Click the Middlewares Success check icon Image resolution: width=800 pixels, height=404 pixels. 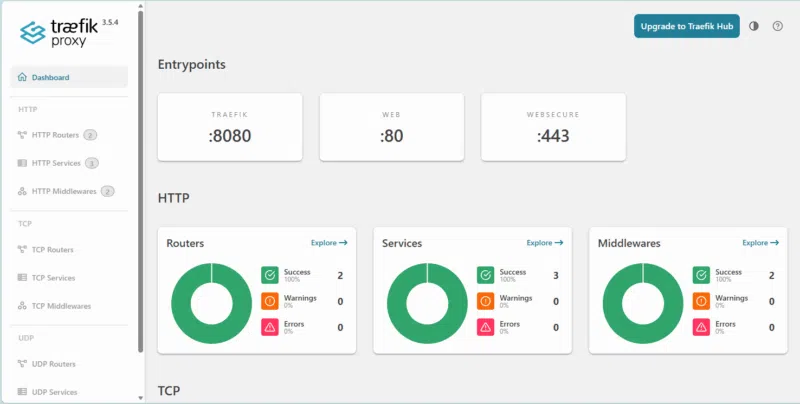702,275
